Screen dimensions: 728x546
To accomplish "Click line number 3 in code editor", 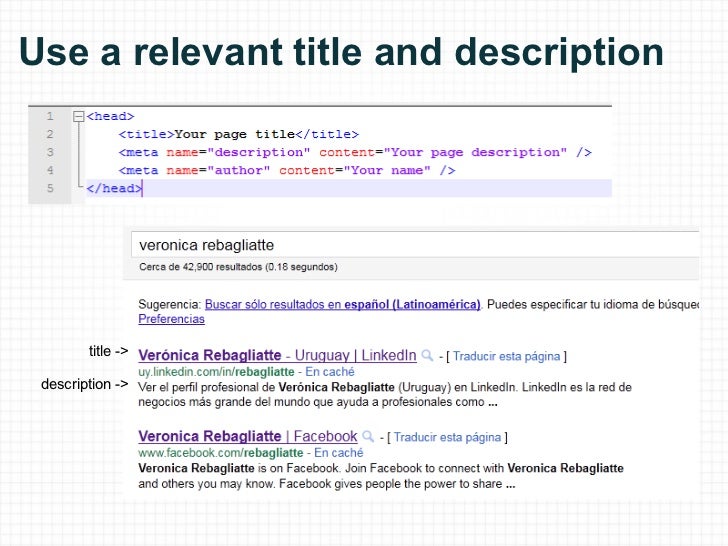I will [50, 152].
